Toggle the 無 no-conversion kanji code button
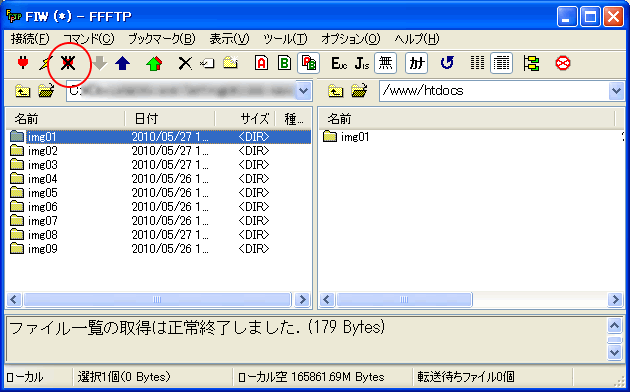630x392 pixels. pyautogui.click(x=385, y=63)
